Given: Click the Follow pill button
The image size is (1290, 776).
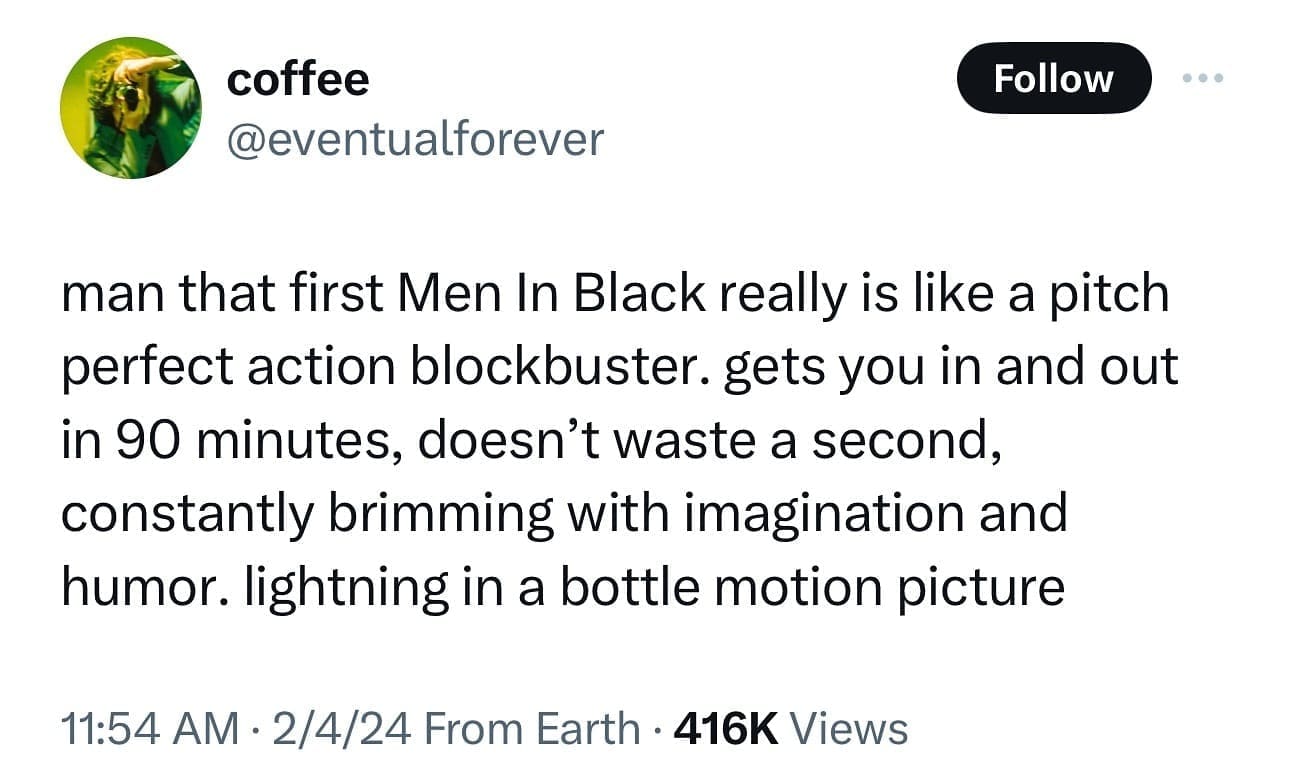Looking at the screenshot, I should pos(1054,78).
